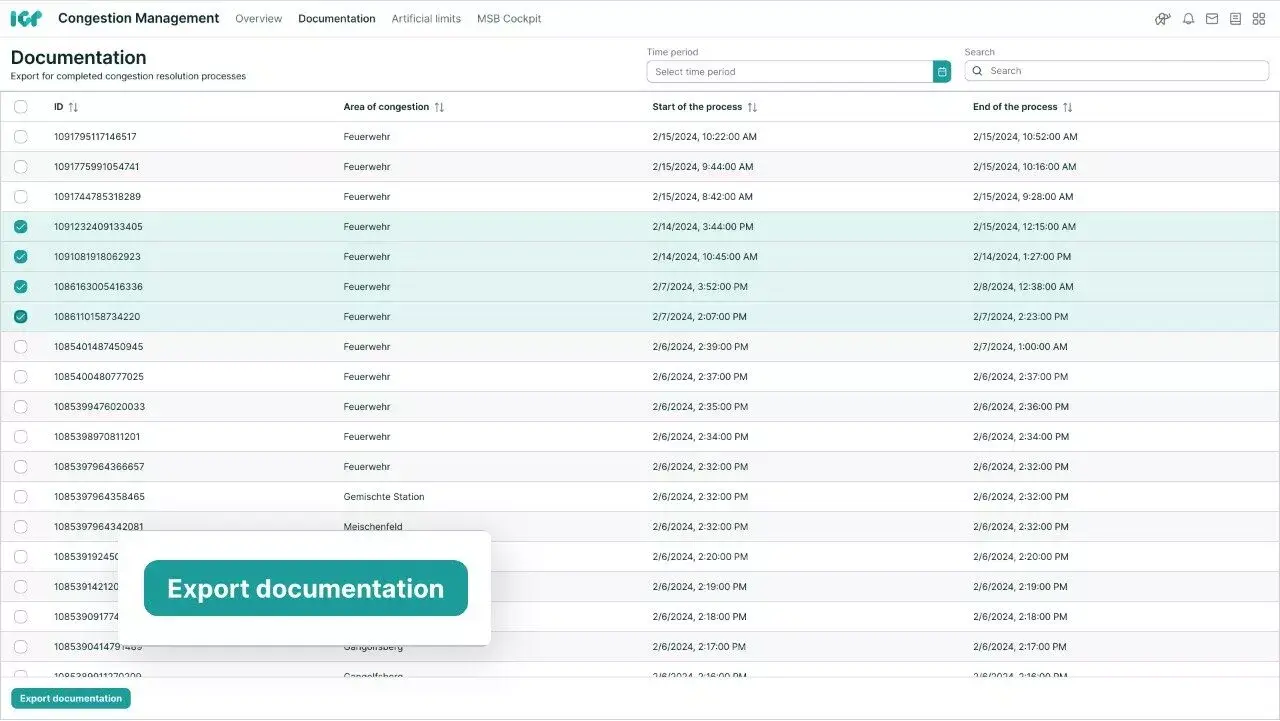Select ID 1091795117146517
This screenshot has height=721, width=1280.
tap(95, 137)
